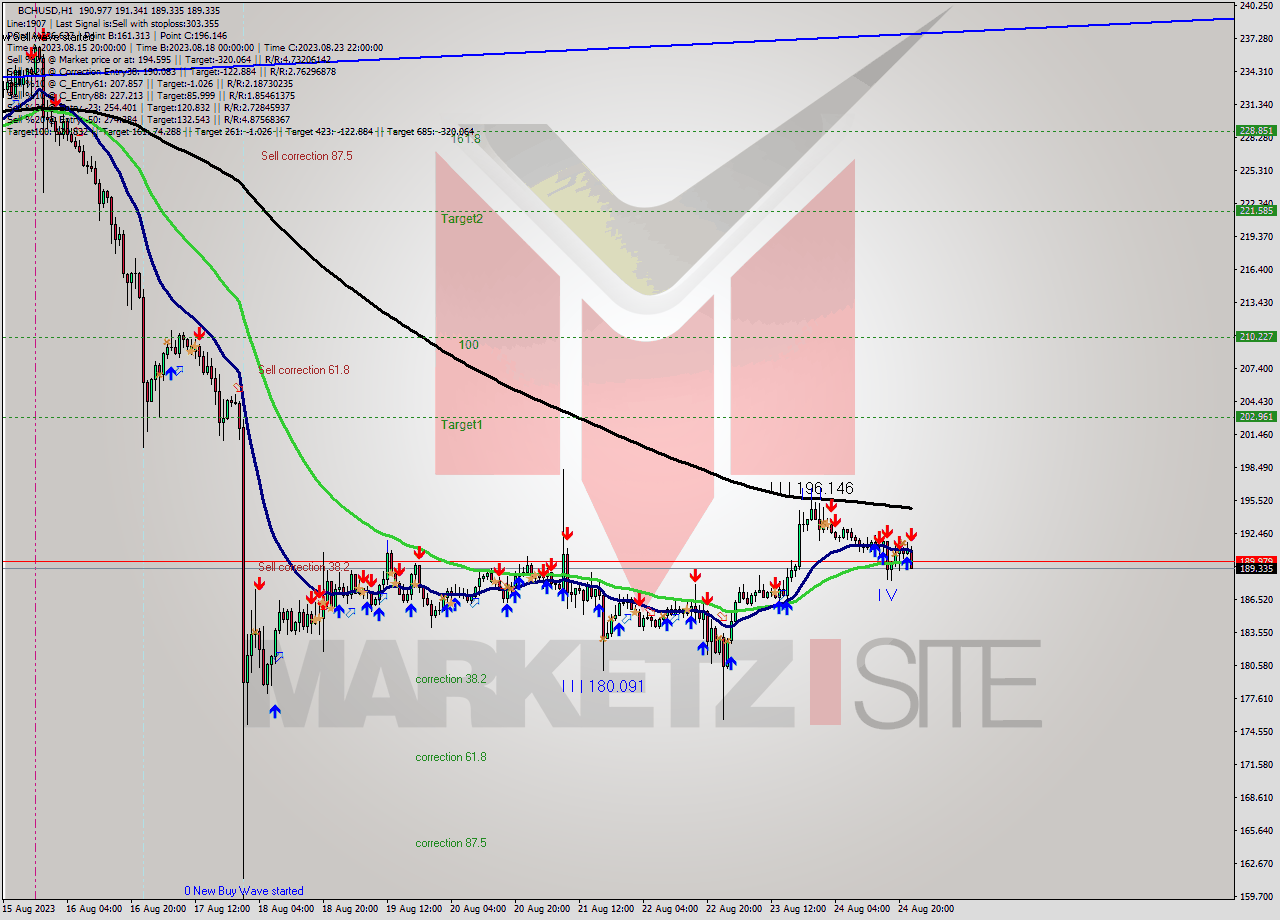Click the 186.520 price axis value
Screen dimensions: 1280x920
pyautogui.click(x=1256, y=600)
